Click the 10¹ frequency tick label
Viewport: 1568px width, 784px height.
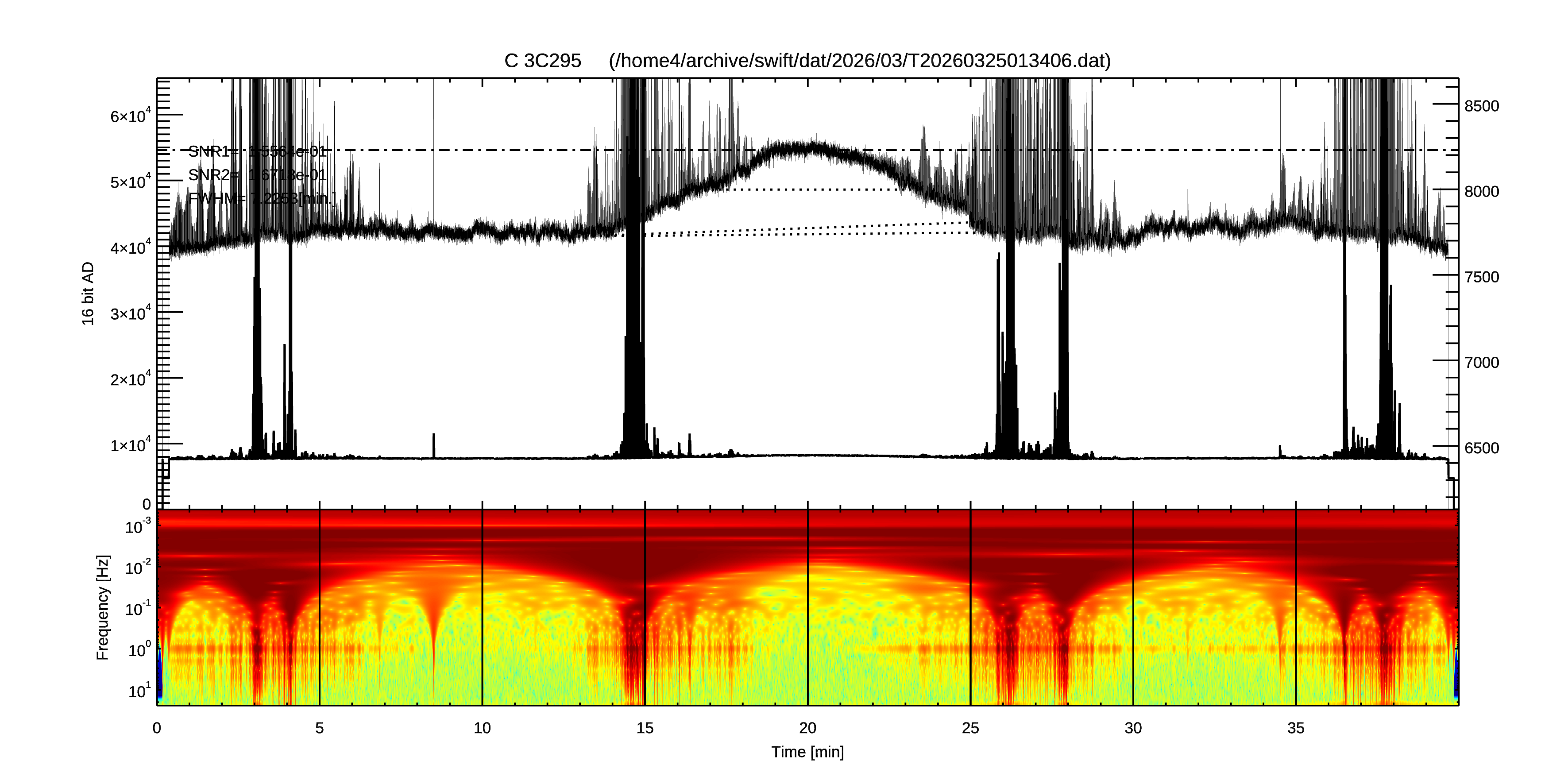point(139,691)
